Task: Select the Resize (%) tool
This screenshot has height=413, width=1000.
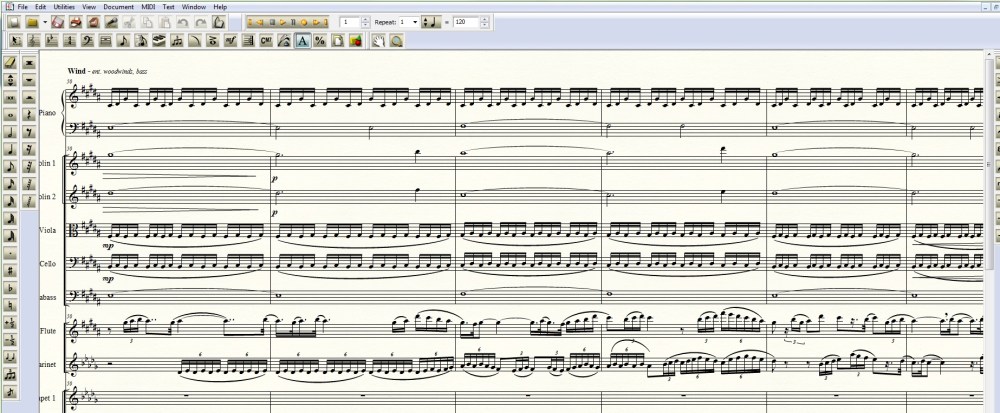Action: 320,40
